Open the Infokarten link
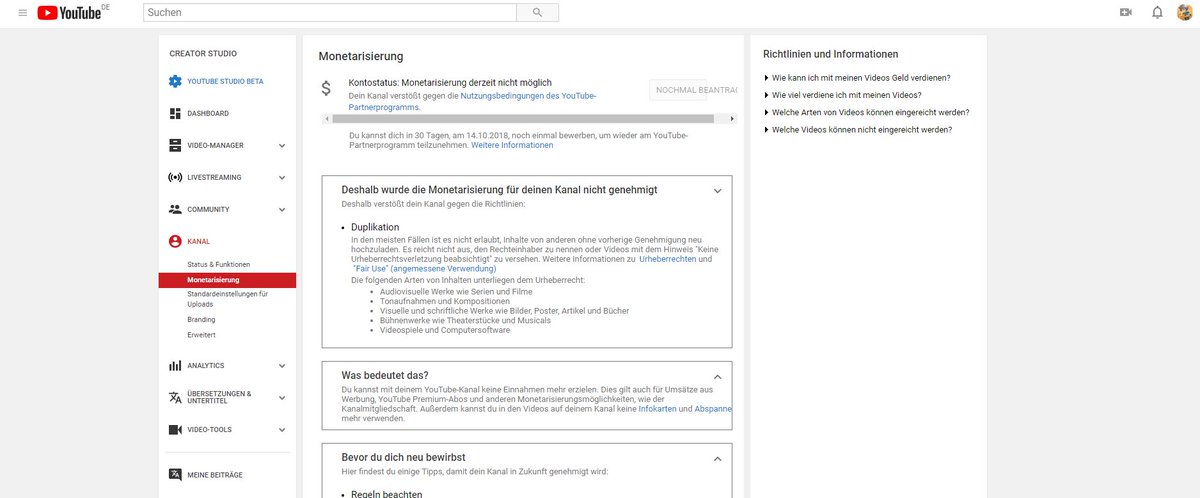The height and width of the screenshot is (498, 1200). tap(657, 409)
